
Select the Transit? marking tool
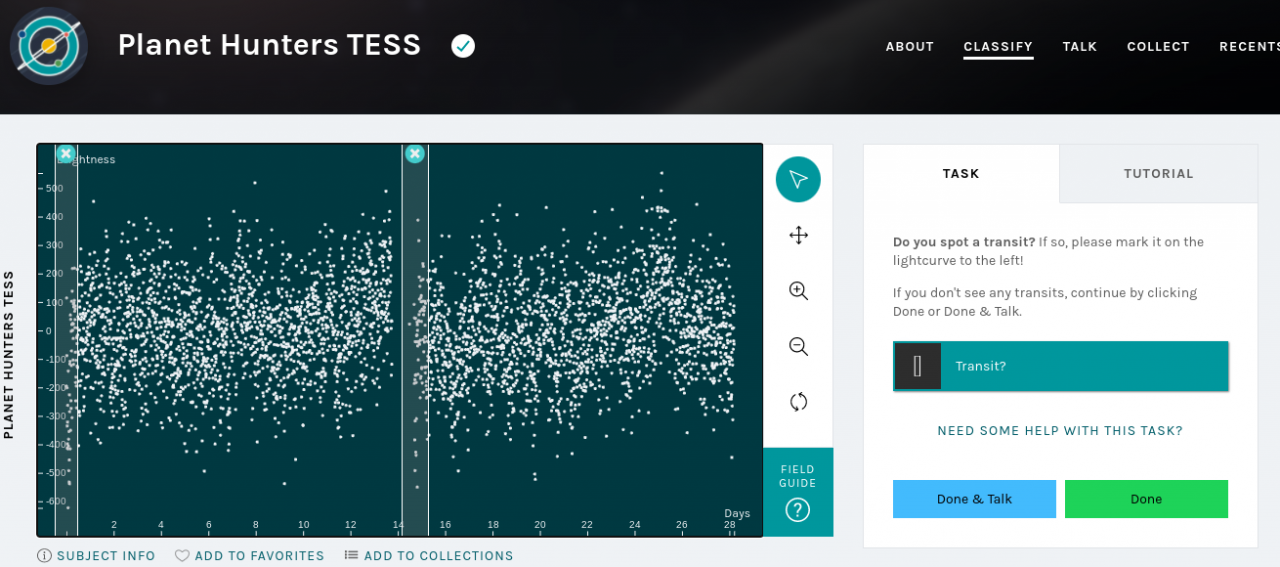1060,366
